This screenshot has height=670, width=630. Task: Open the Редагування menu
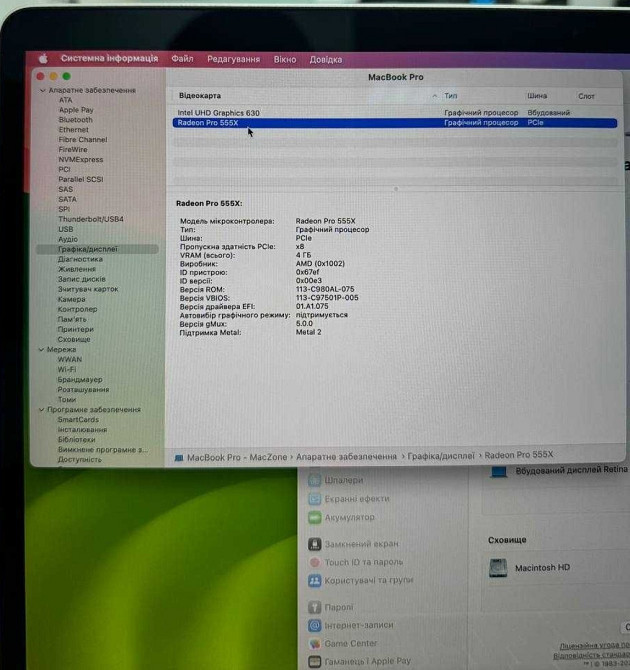coord(233,59)
